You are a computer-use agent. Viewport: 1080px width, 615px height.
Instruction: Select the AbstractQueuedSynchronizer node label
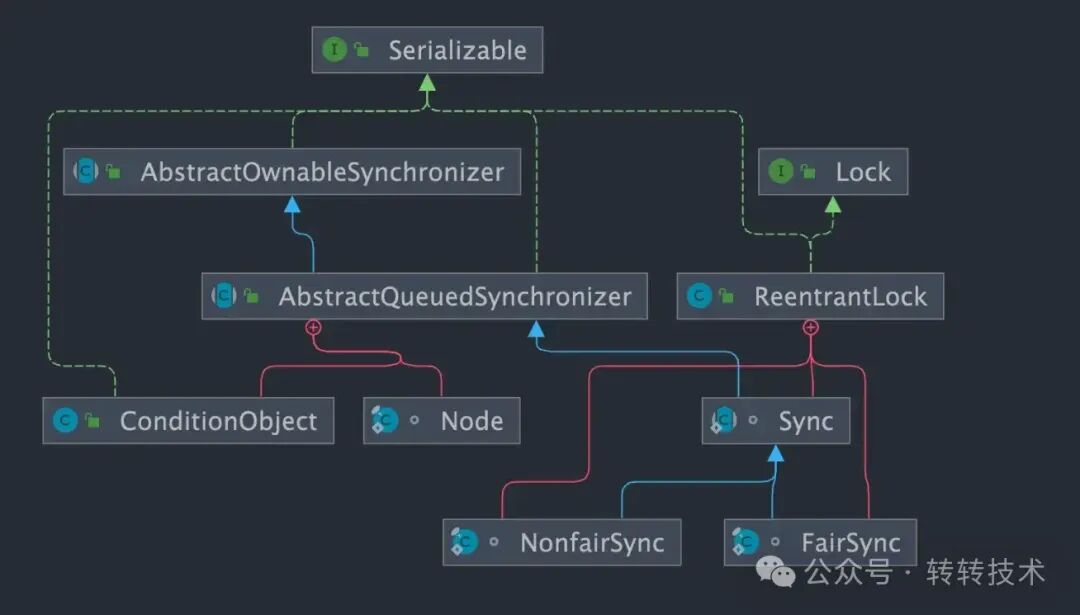tap(455, 297)
